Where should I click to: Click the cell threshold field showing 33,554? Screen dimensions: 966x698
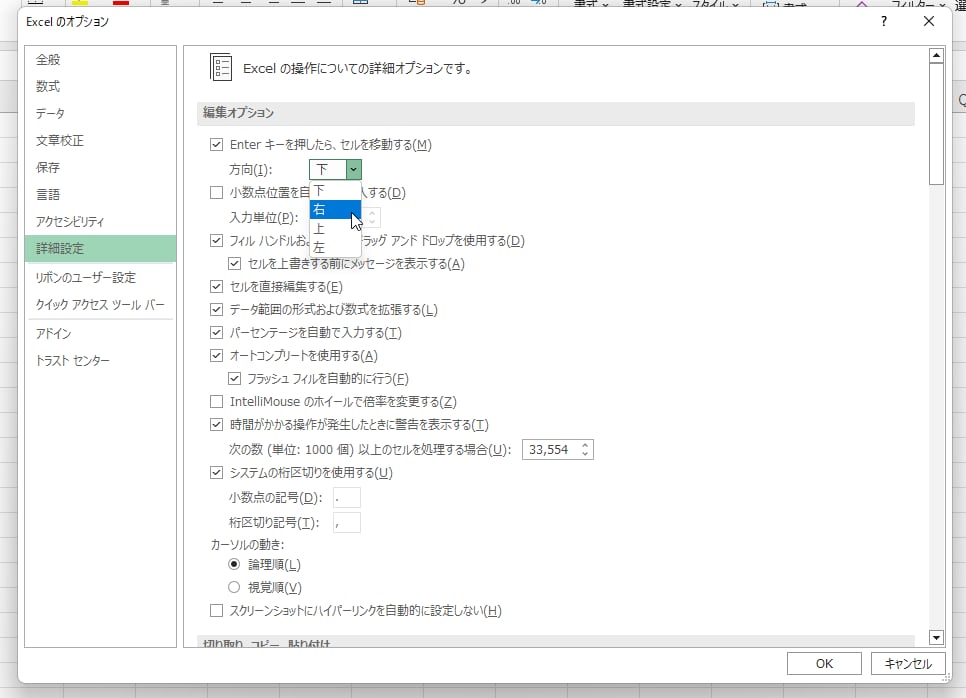point(550,450)
